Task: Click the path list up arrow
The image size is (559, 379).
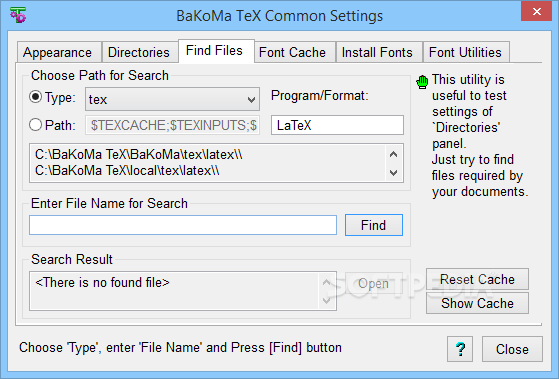Action: click(394, 154)
